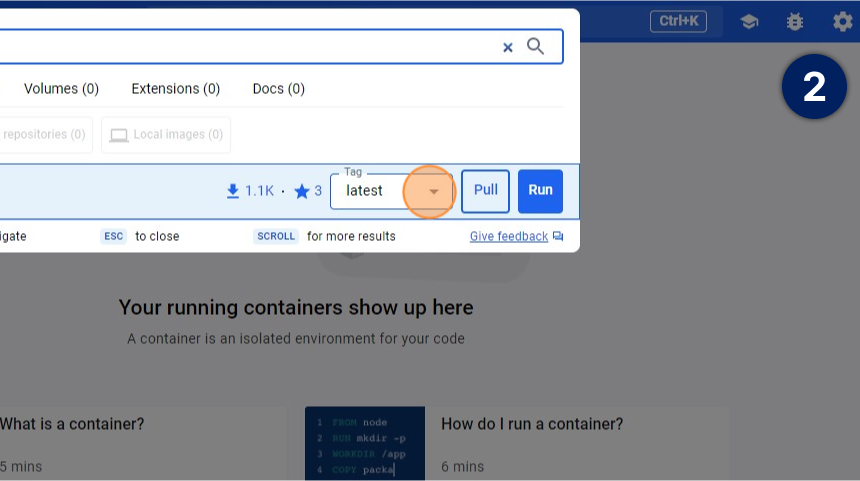Clear the search field with the X icon

[x=507, y=47]
